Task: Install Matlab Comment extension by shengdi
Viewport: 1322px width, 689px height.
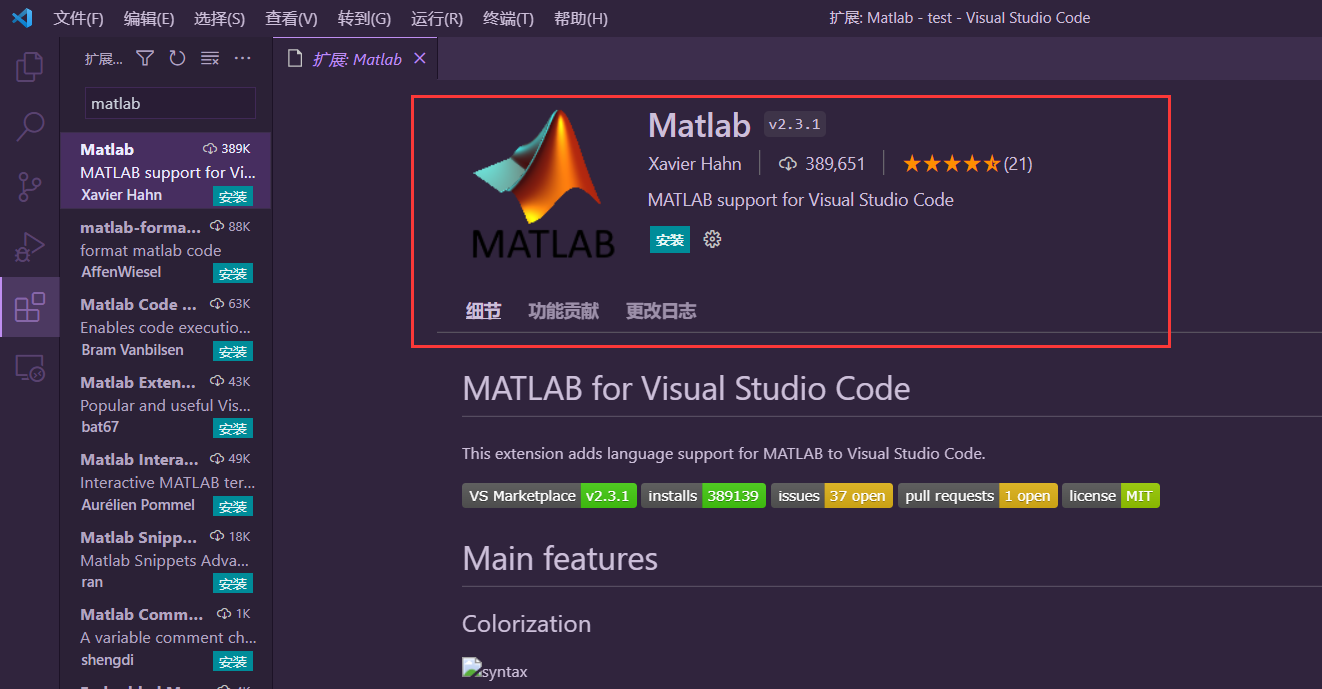Action: (x=233, y=661)
